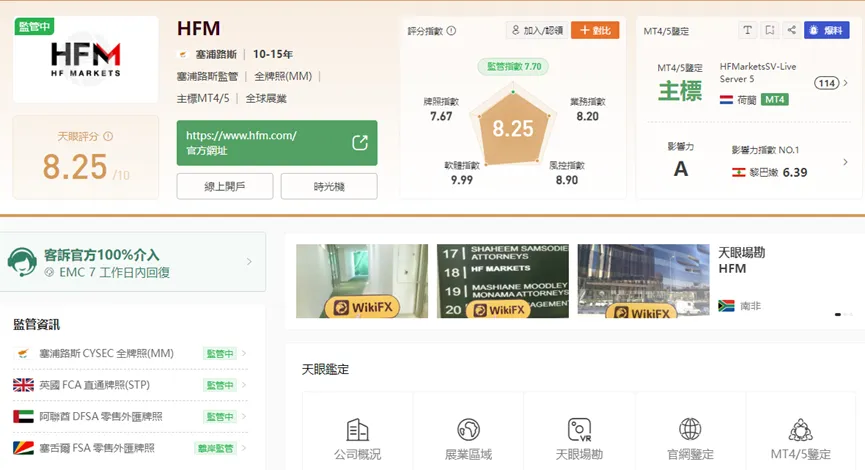Click the 114 server count badge
This screenshot has height=470, width=865.
(826, 83)
